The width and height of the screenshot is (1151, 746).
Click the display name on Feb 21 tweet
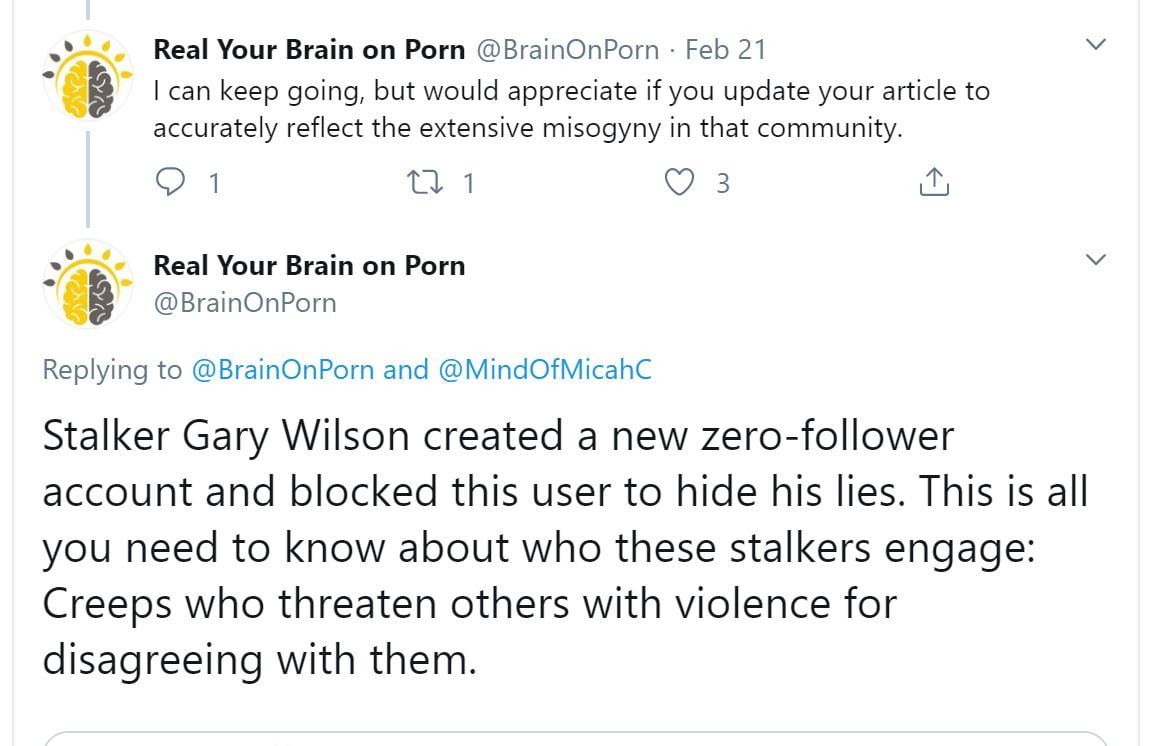309,50
